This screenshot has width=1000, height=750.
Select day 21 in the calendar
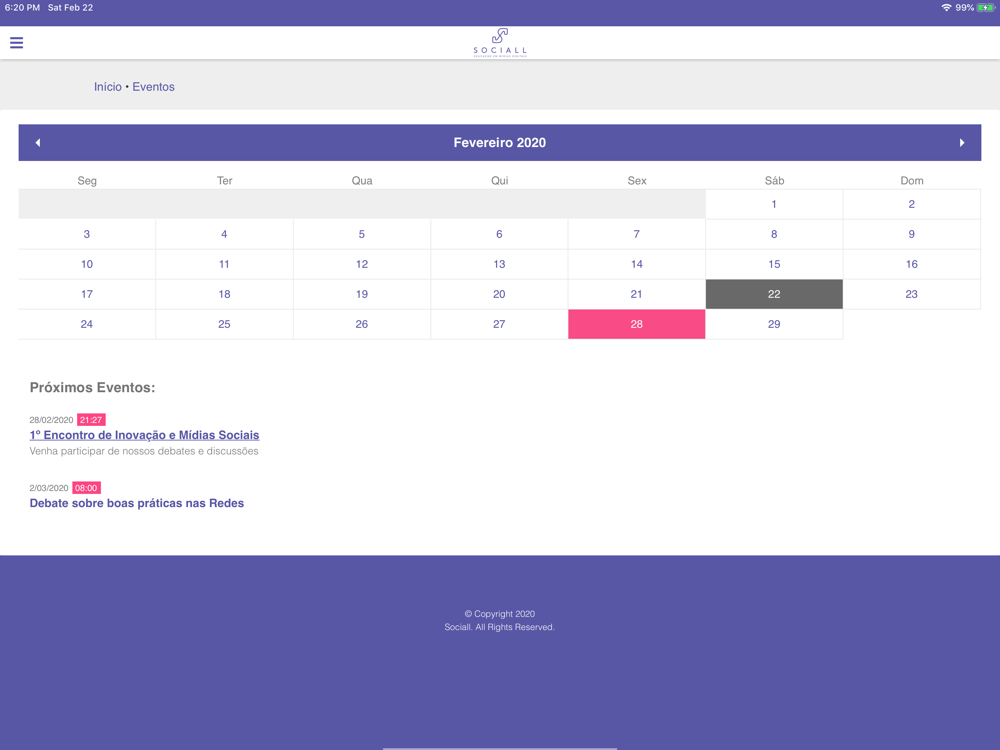pyautogui.click(x=636, y=294)
